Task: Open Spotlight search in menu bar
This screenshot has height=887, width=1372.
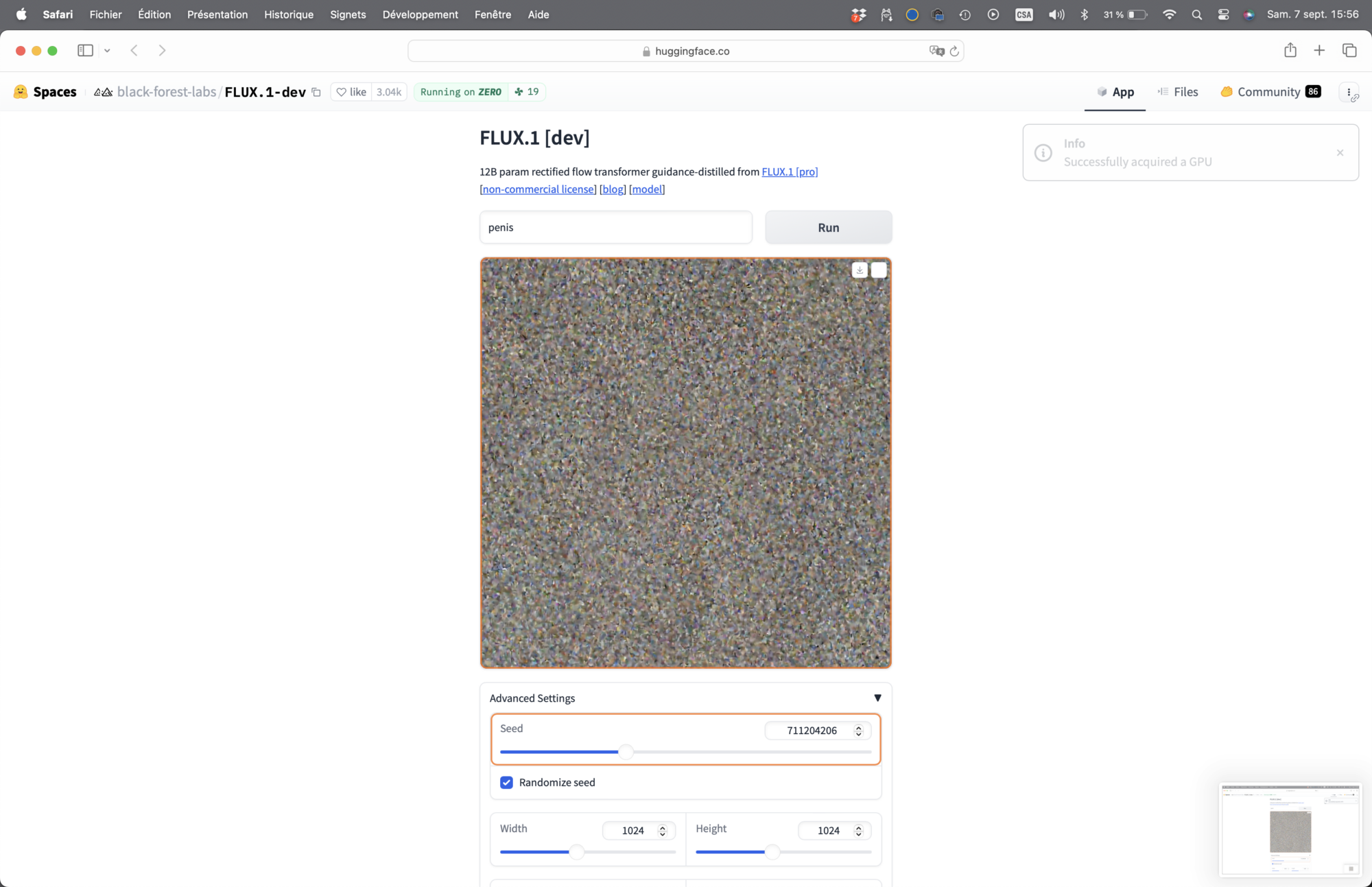Action: (1197, 14)
